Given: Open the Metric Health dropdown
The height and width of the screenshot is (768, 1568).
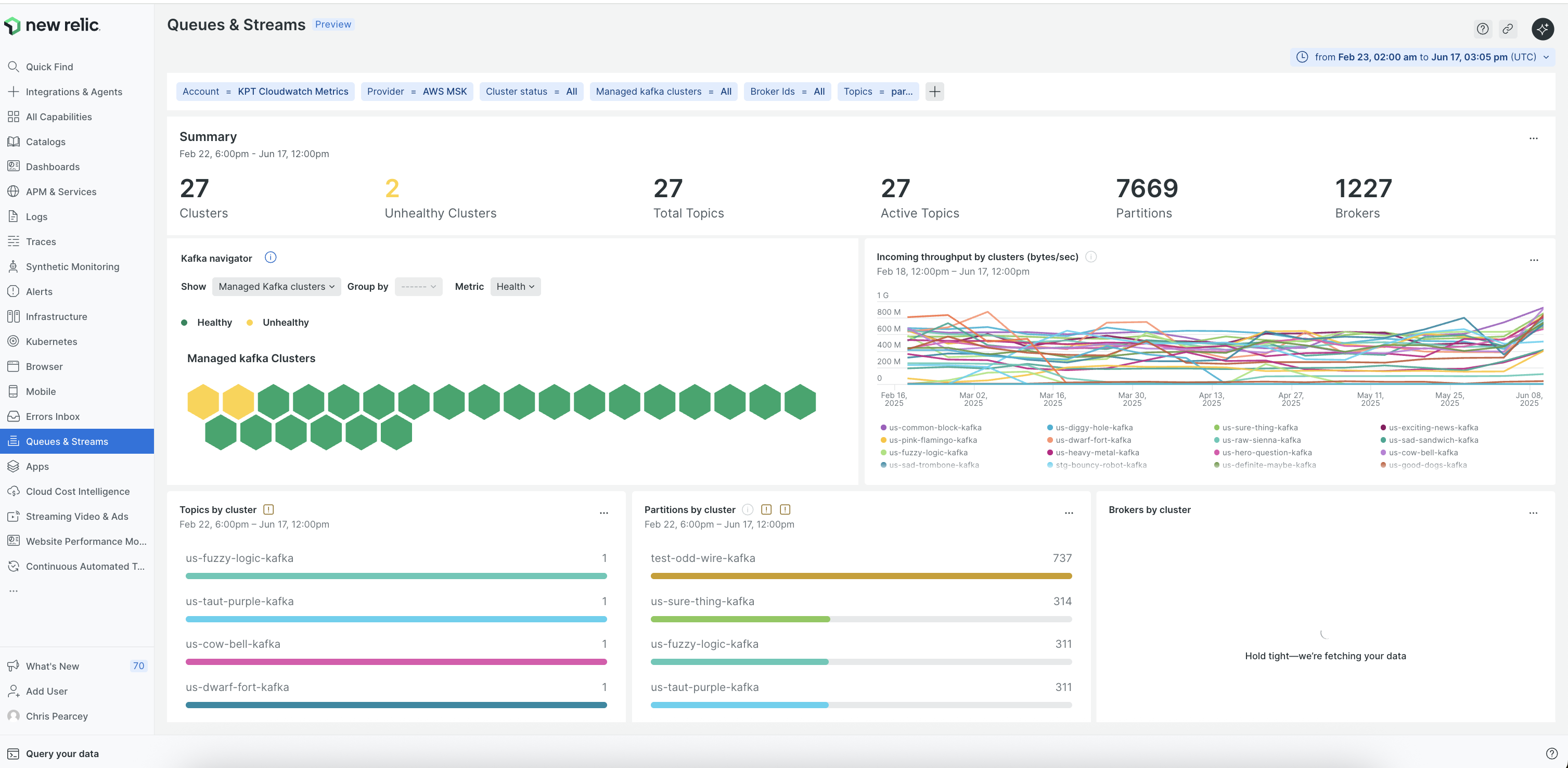Looking at the screenshot, I should (x=515, y=287).
